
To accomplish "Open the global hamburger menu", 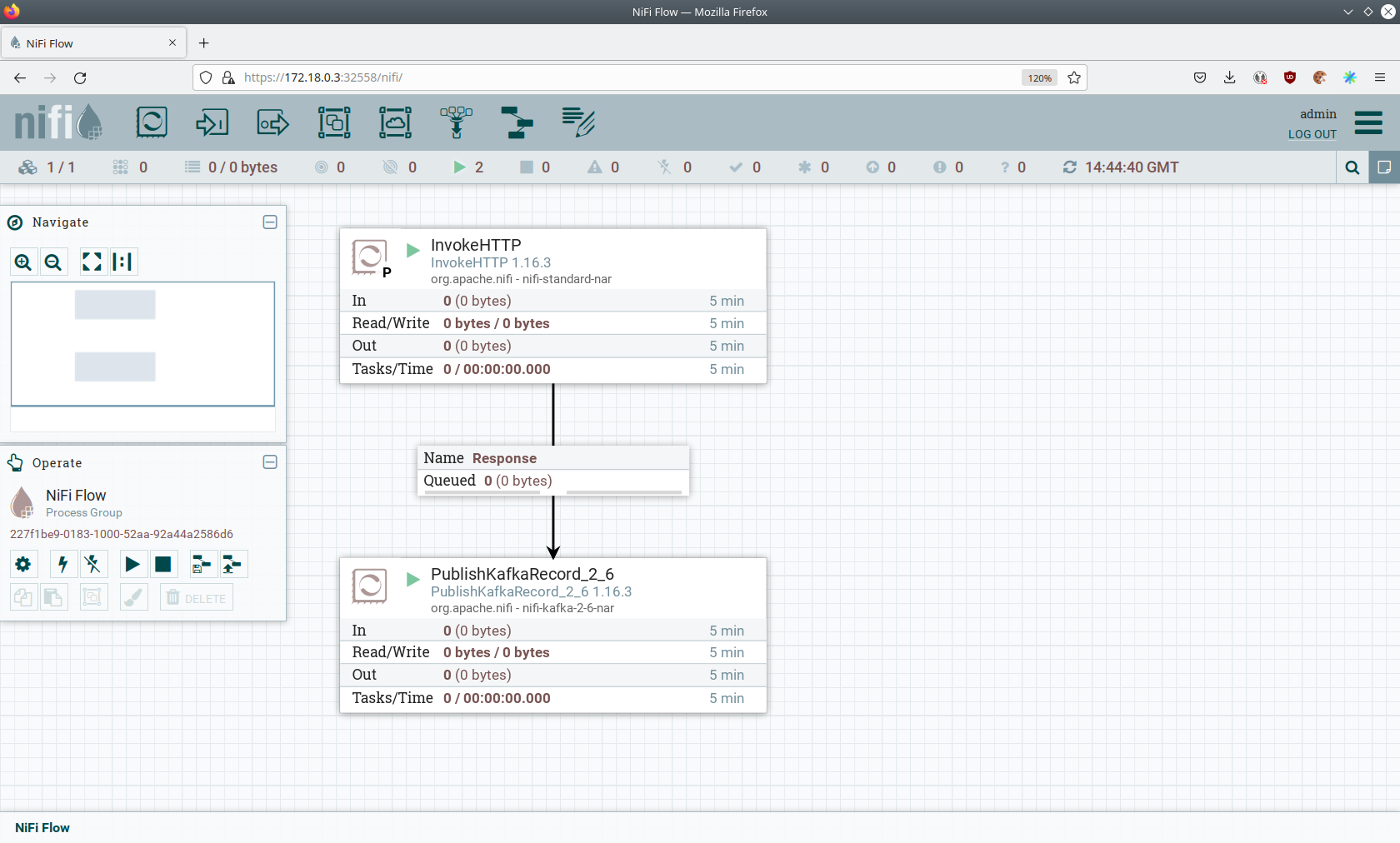I will tap(1368, 122).
